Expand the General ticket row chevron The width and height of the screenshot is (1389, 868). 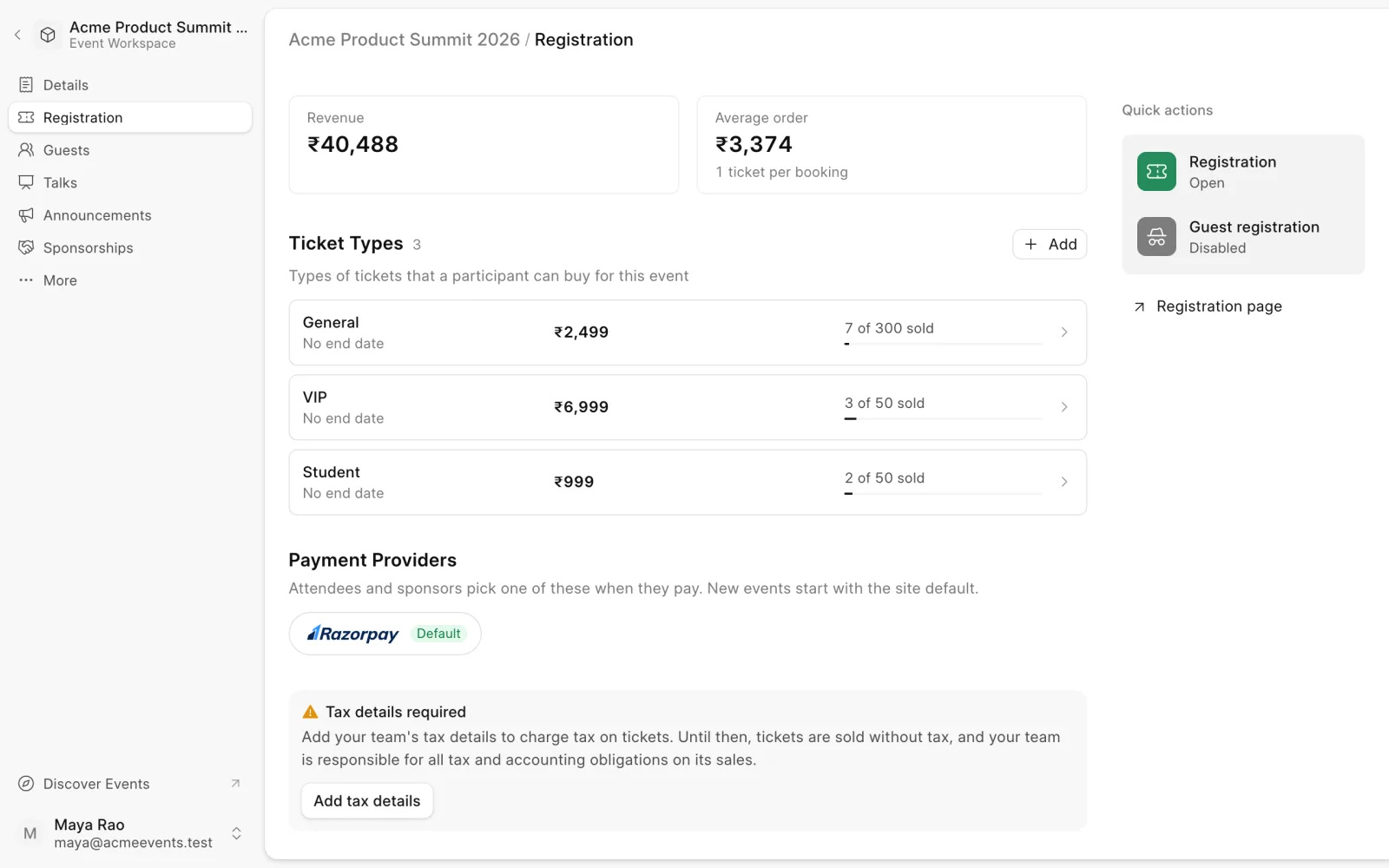point(1064,332)
